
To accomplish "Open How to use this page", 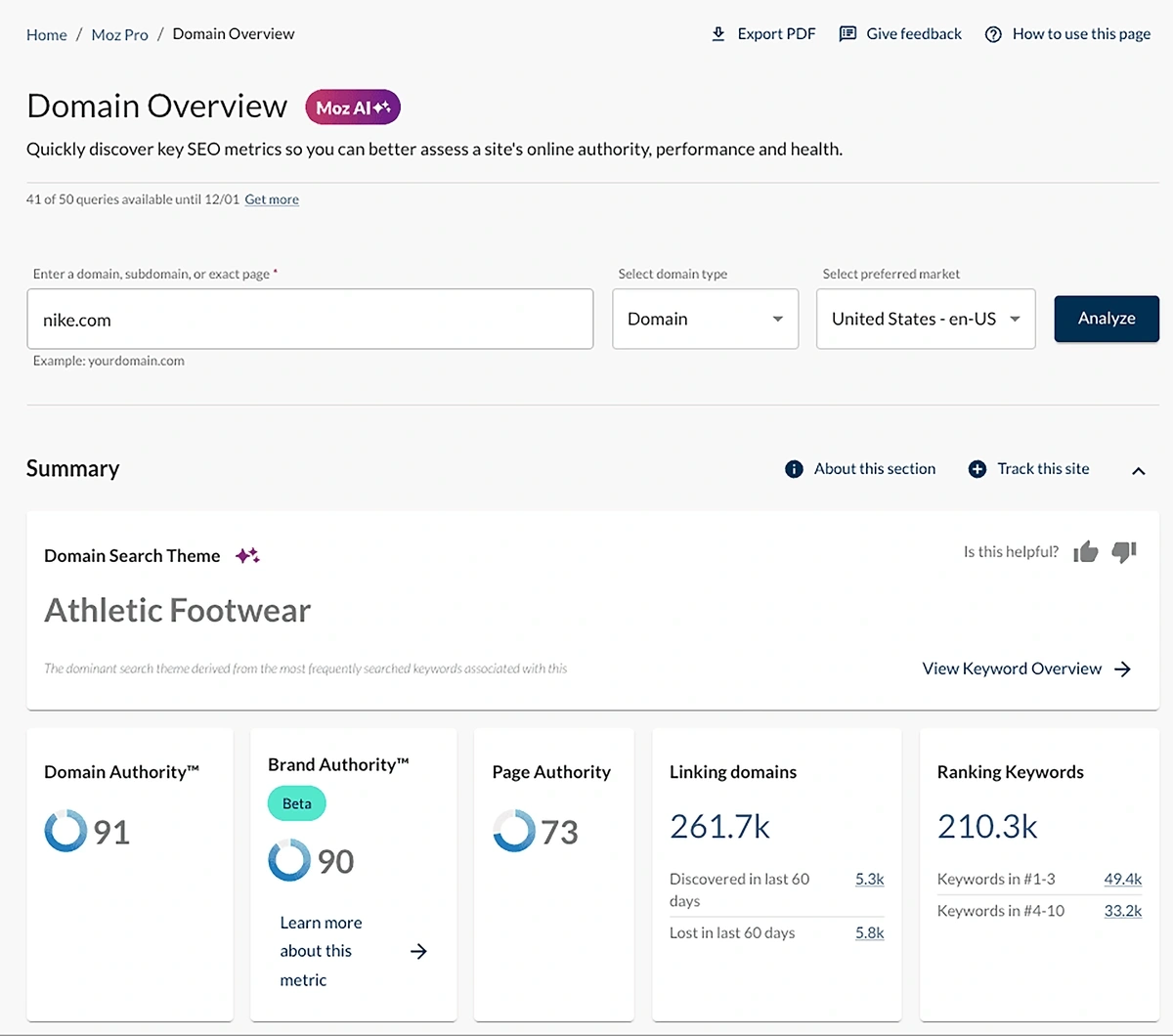I will pyautogui.click(x=1081, y=34).
